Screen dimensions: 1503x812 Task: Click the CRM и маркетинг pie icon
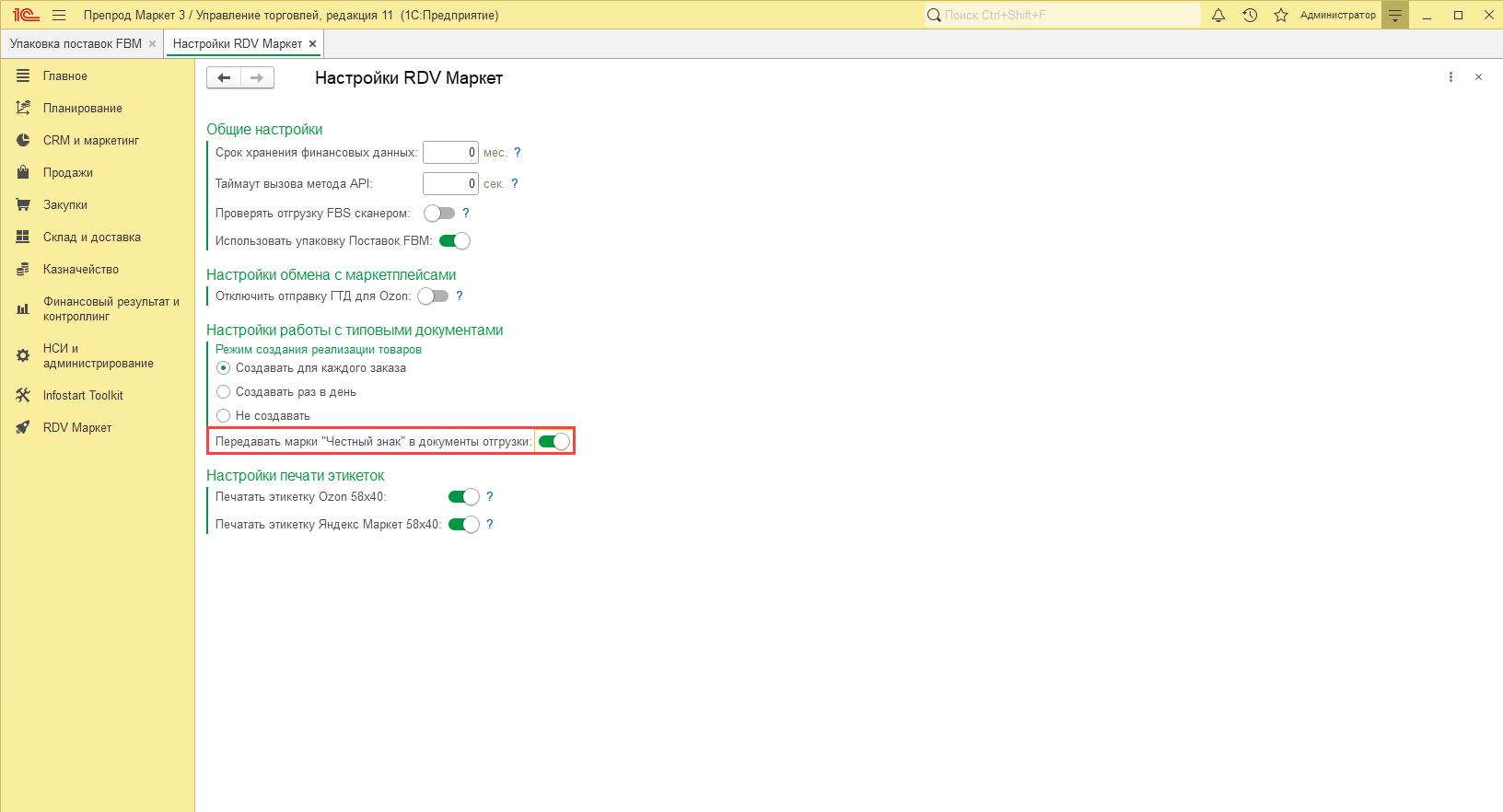23,140
